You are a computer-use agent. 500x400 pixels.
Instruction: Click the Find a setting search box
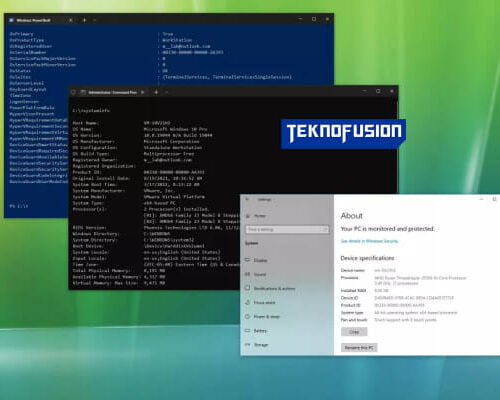tap(287, 229)
